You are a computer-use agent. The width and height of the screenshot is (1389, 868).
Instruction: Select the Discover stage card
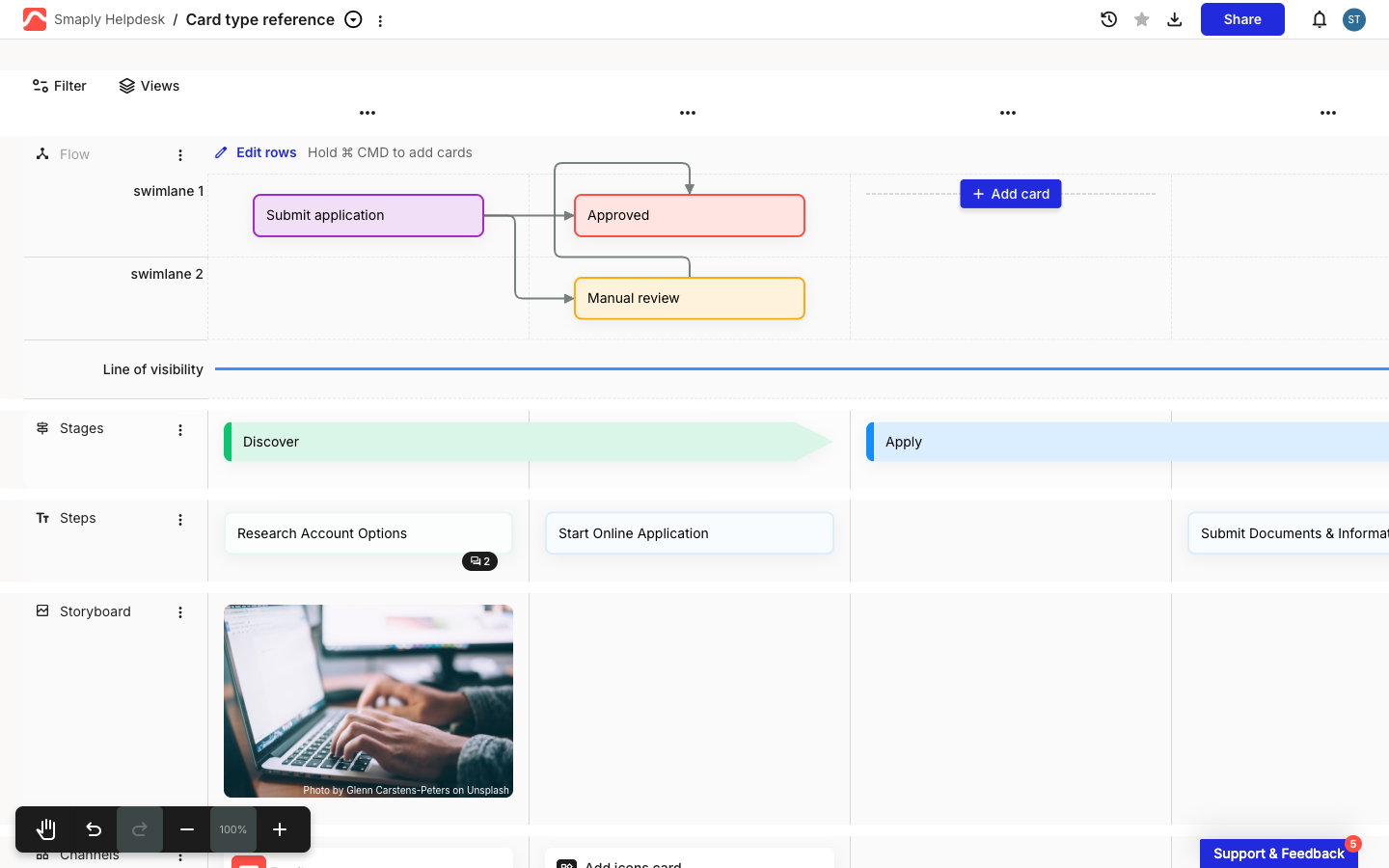tap(529, 442)
